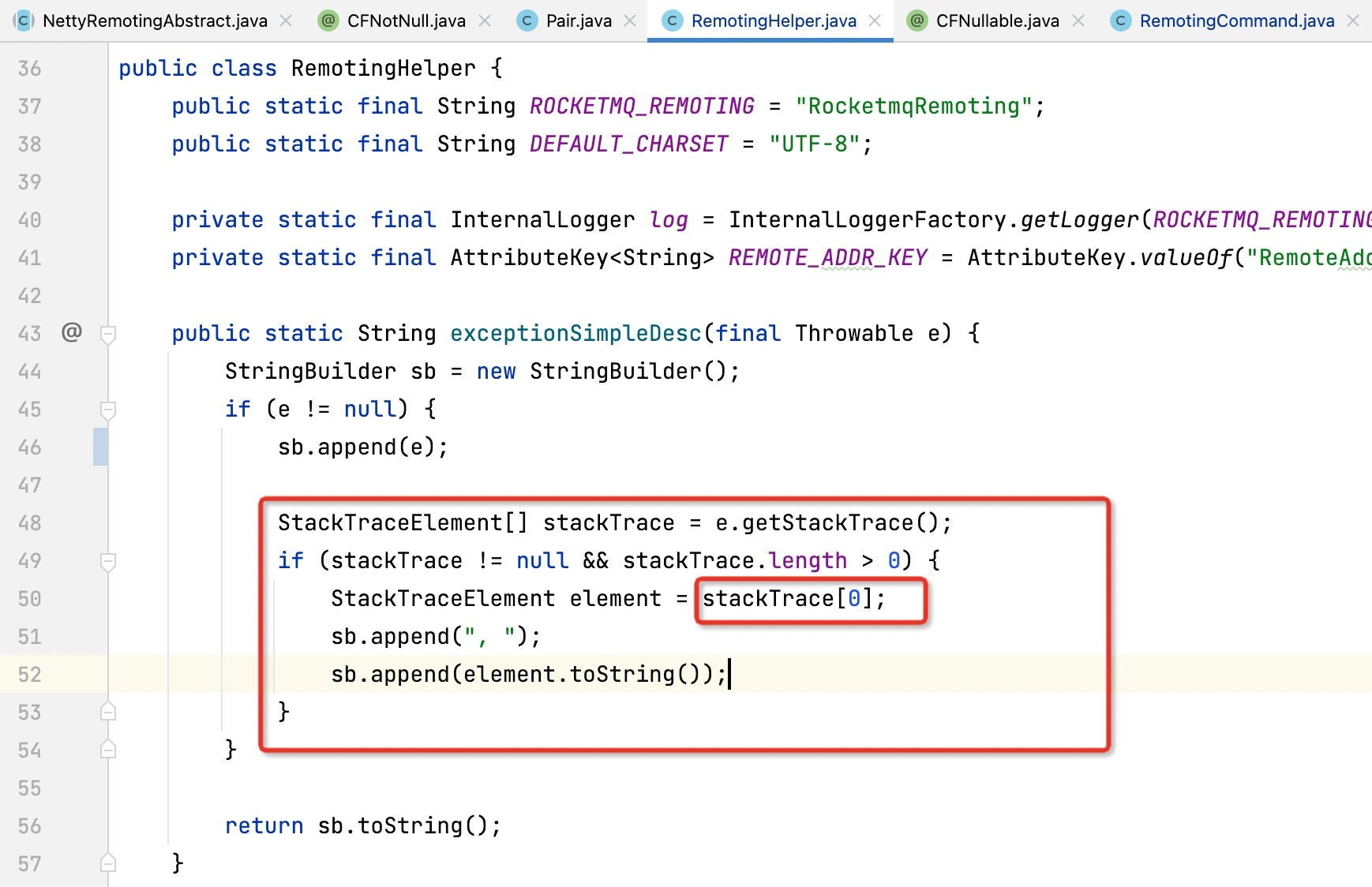Click return sb.toString() statement
This screenshot has height=887, width=1372.
point(363,826)
